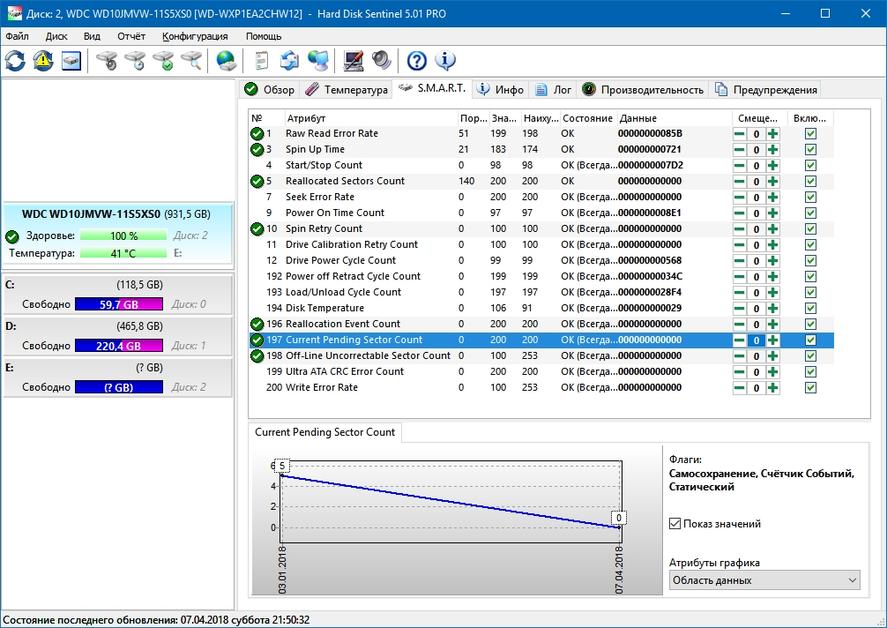Toggle the 'Показ значений' checkbox

675,524
